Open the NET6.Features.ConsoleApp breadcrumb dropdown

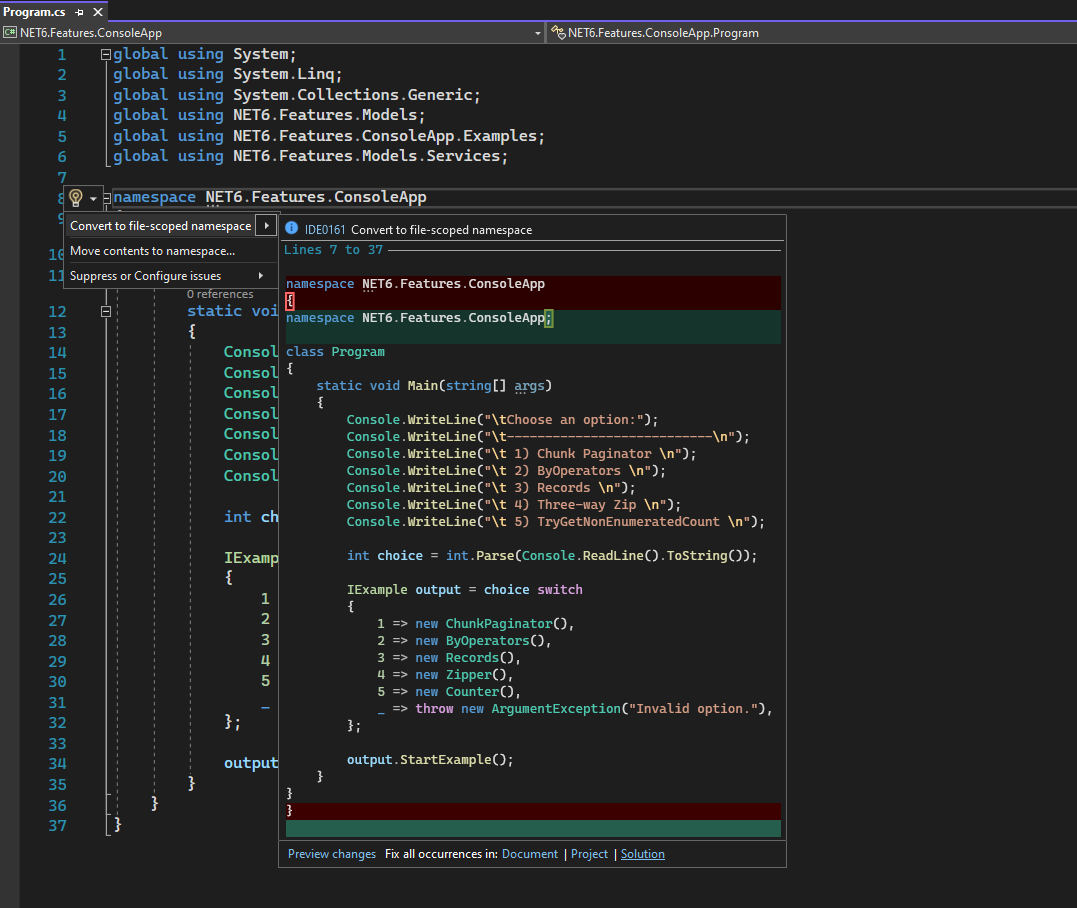pyautogui.click(x=538, y=33)
